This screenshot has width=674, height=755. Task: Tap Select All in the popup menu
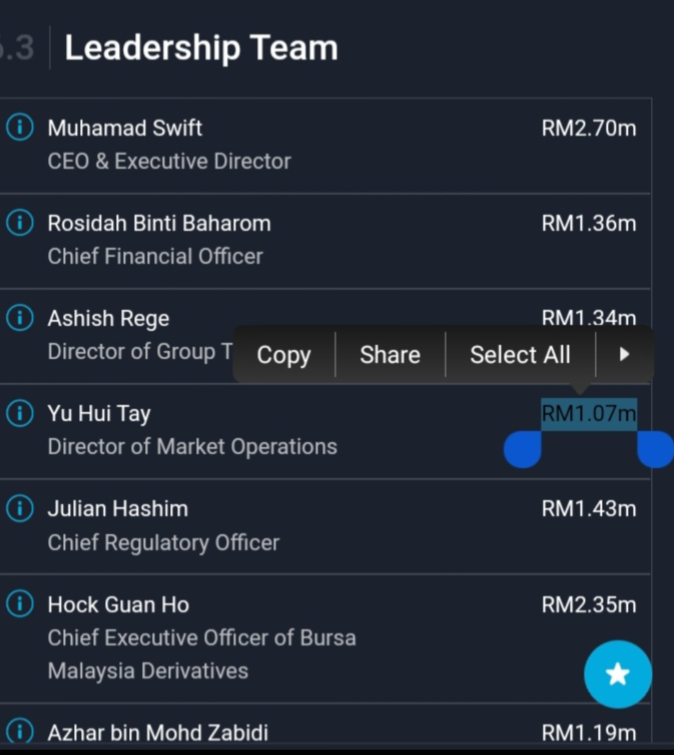pos(520,355)
